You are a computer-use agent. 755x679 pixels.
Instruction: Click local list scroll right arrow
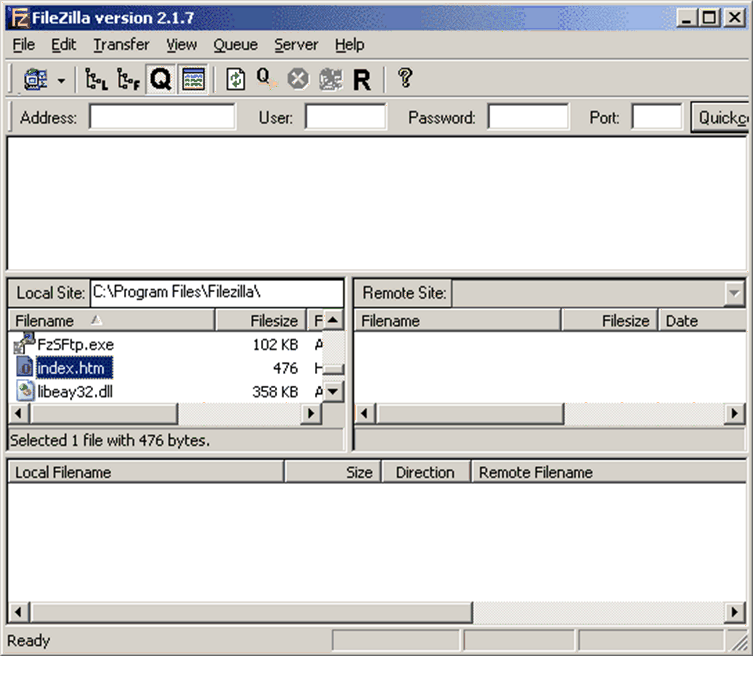tap(311, 414)
